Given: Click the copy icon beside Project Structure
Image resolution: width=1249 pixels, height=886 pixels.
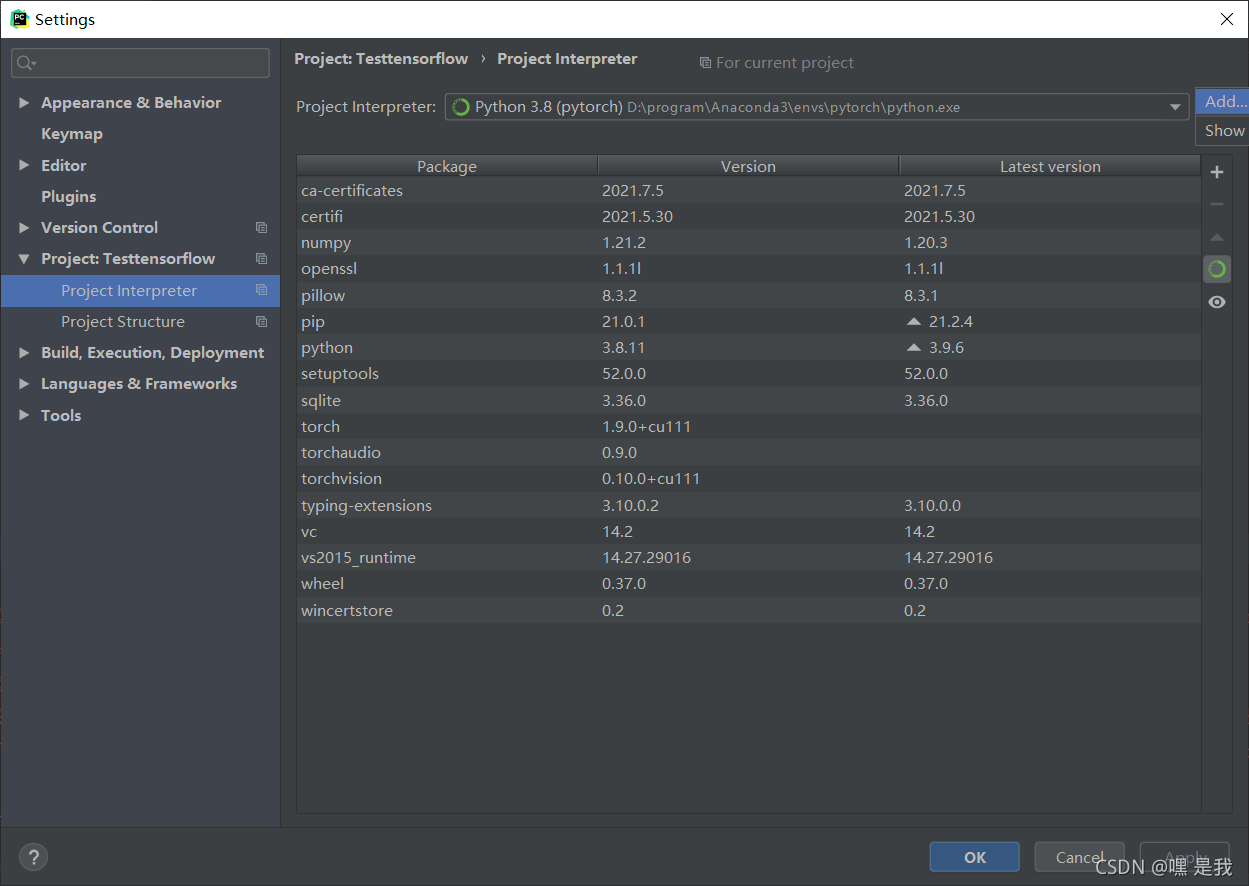Looking at the screenshot, I should point(262,321).
